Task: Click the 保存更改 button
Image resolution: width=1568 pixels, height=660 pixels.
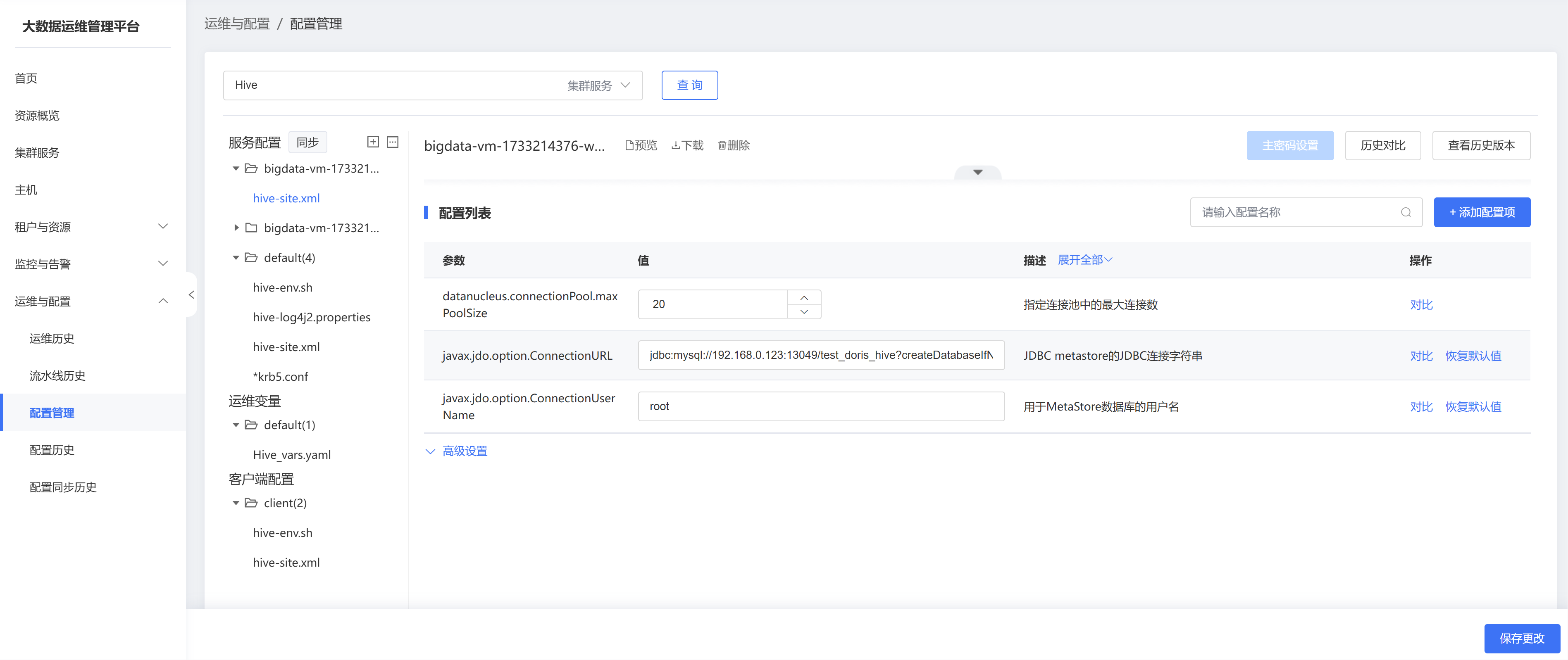Action: click(1522, 638)
